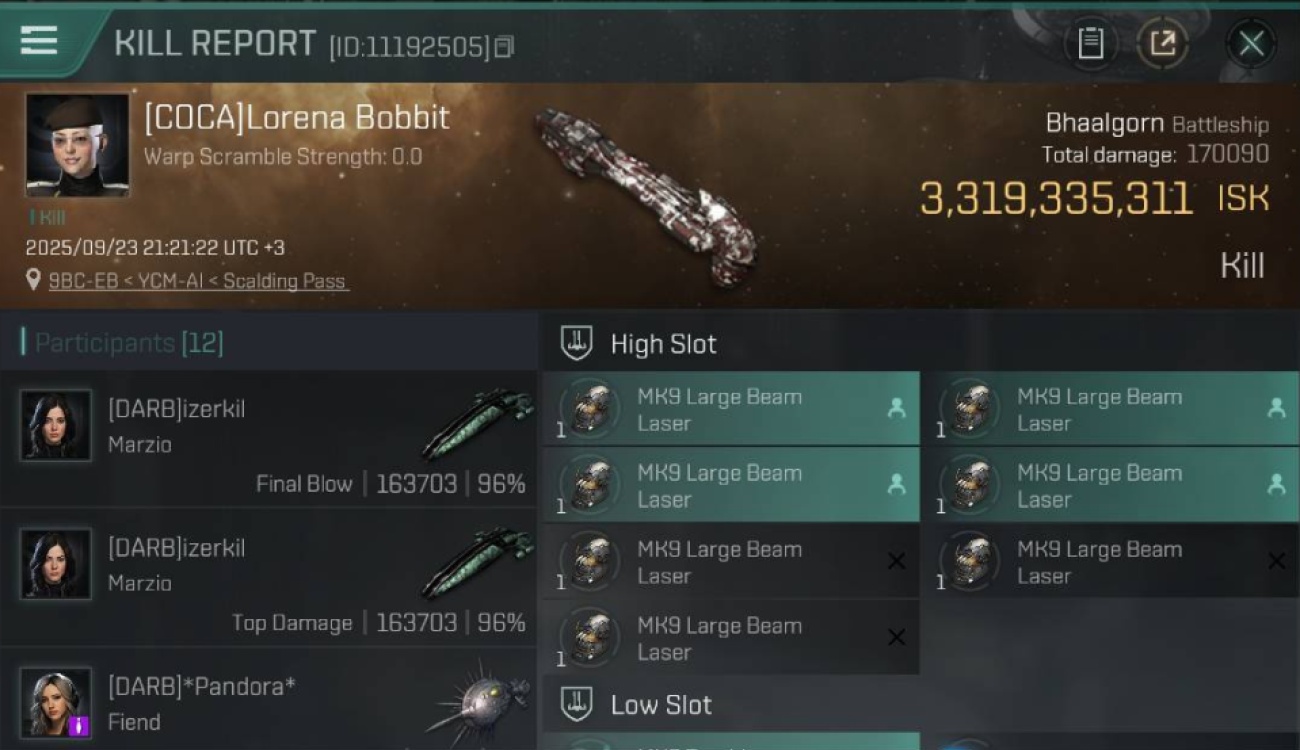The width and height of the screenshot is (1300, 750).
Task: Select the first MK9 Large Beam Laser
Action: click(730, 409)
